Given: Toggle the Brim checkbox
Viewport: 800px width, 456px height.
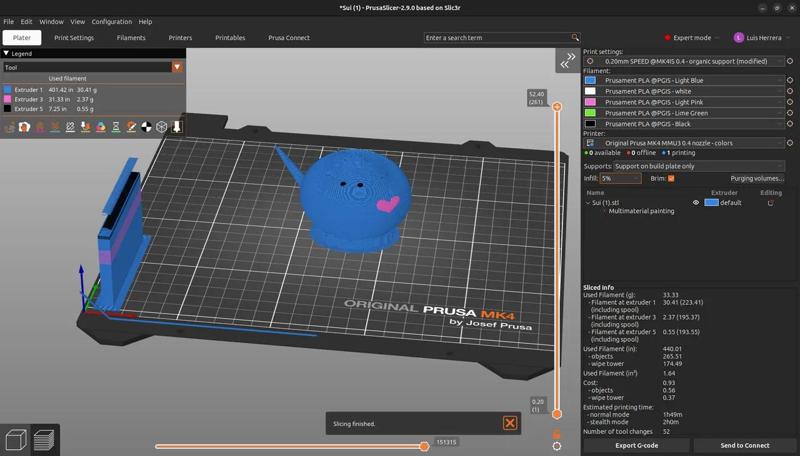Looking at the screenshot, I should [x=671, y=179].
